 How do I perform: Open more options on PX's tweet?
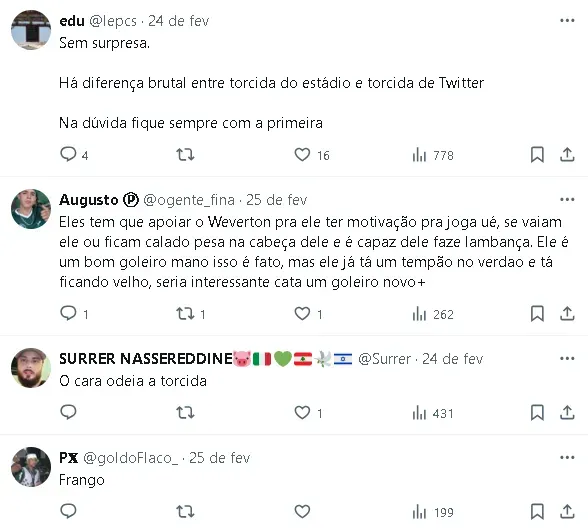pyautogui.click(x=567, y=457)
